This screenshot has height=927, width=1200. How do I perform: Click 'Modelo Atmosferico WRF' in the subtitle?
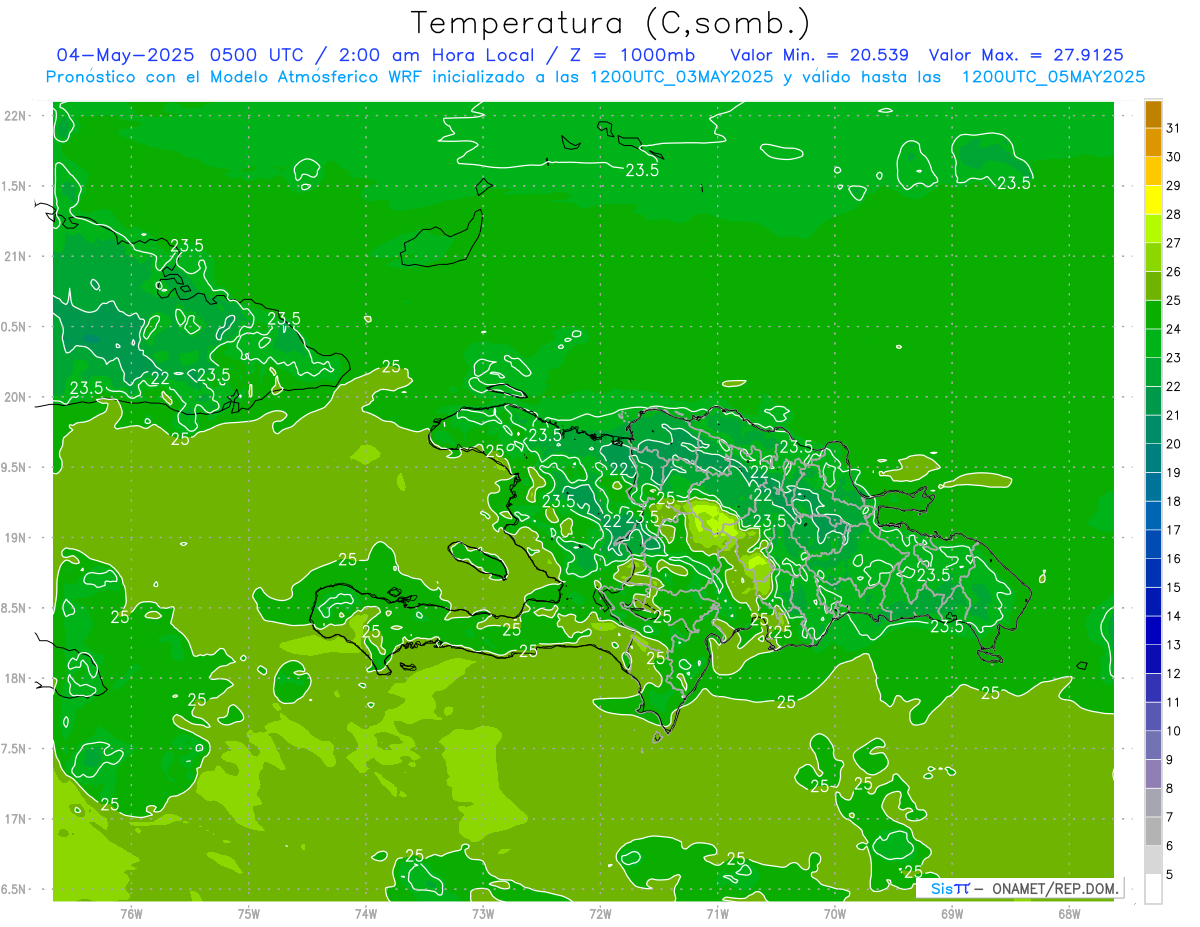pos(314,77)
